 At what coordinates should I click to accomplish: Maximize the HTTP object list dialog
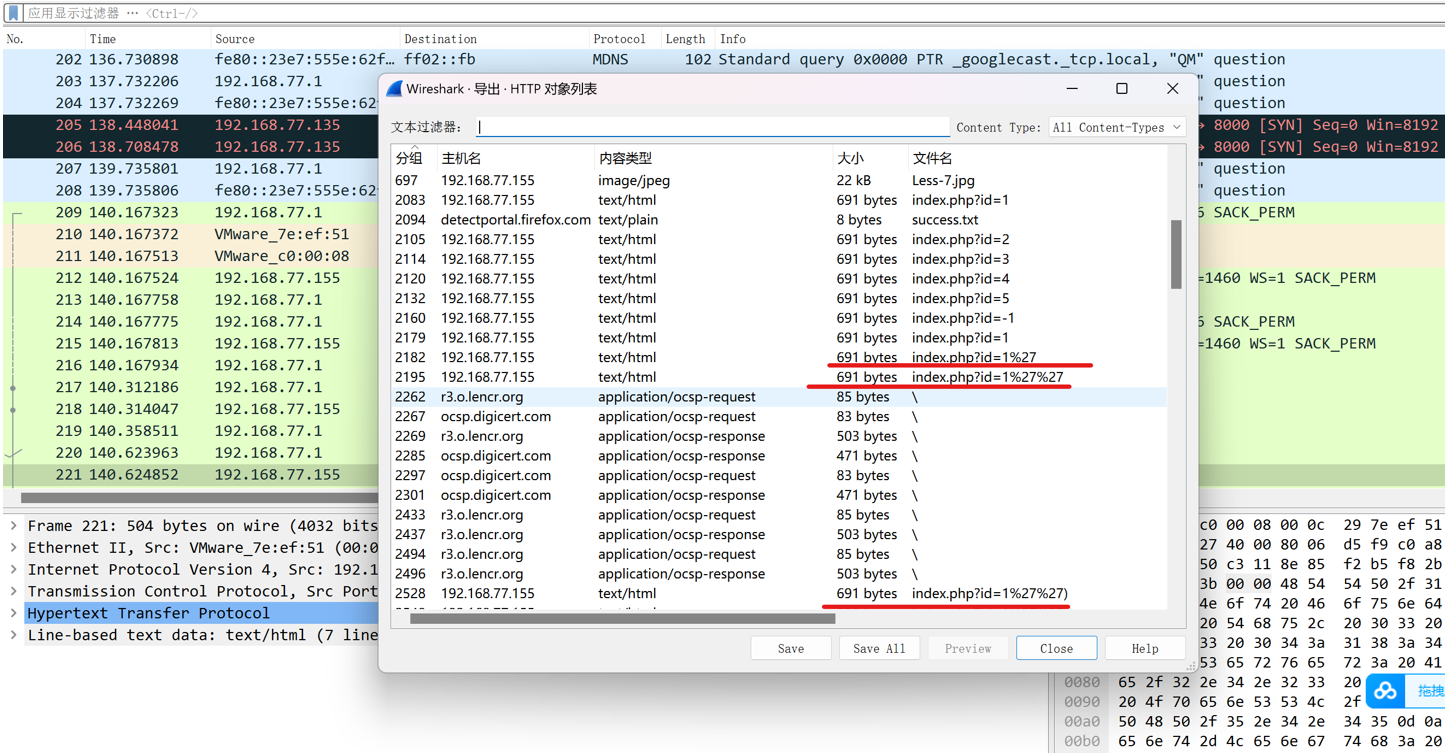coord(1122,88)
